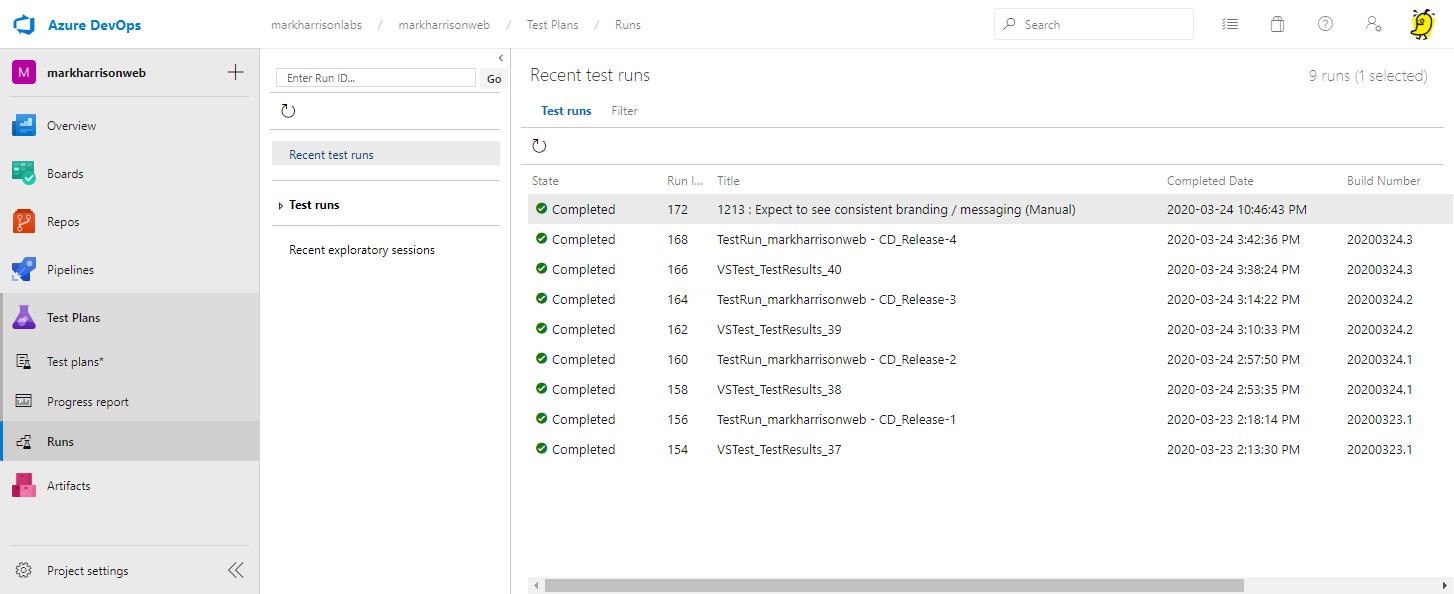Focus the Enter Run ID input field
Viewport: 1454px width, 594px height.
[376, 78]
